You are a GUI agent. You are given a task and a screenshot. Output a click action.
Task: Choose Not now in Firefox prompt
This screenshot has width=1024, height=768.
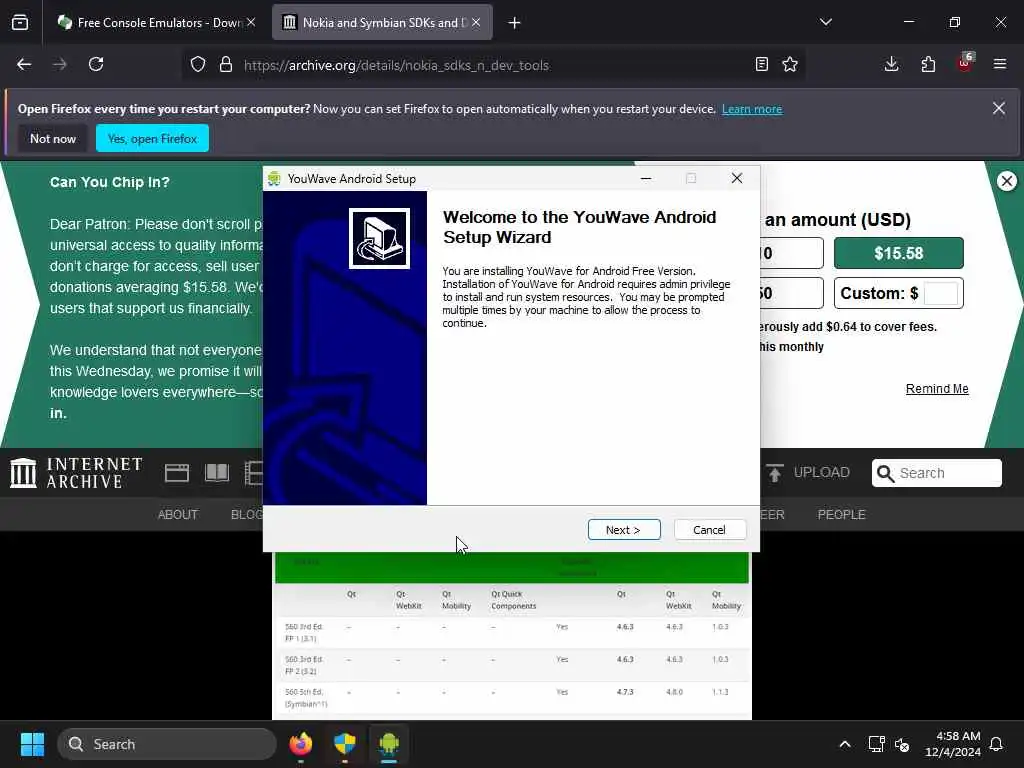(x=53, y=138)
